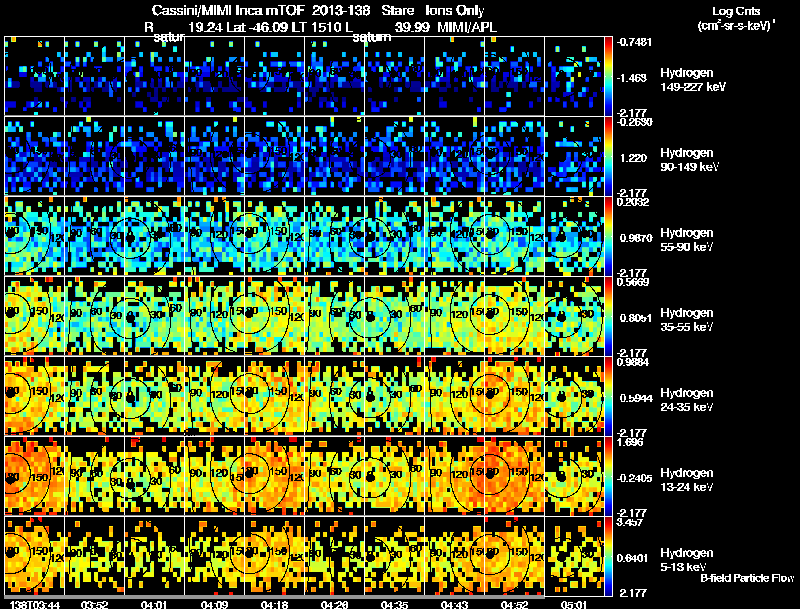
Task: Click the '03:52' time axis label
Action: pyautogui.click(x=94, y=605)
